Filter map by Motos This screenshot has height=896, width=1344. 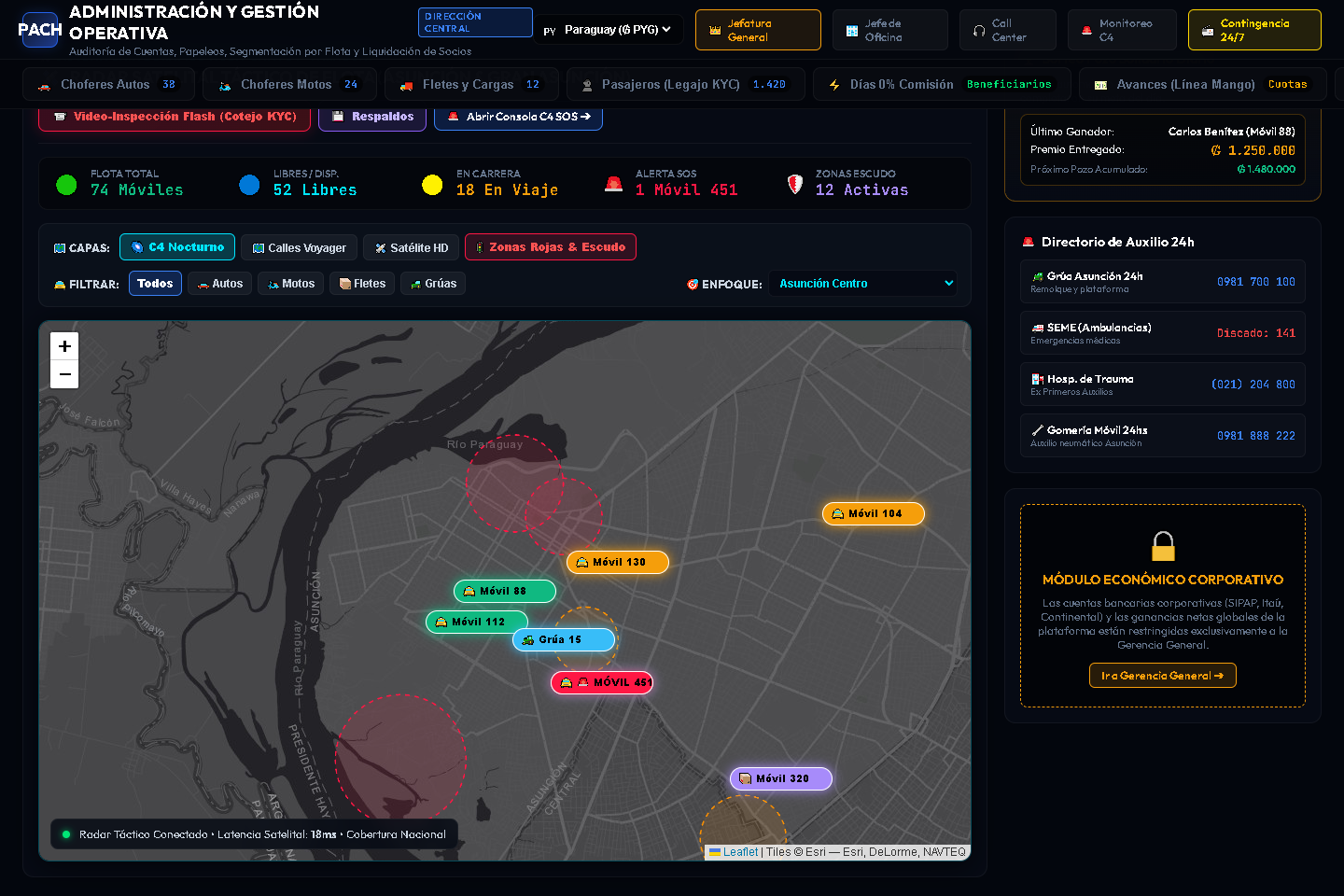(291, 284)
